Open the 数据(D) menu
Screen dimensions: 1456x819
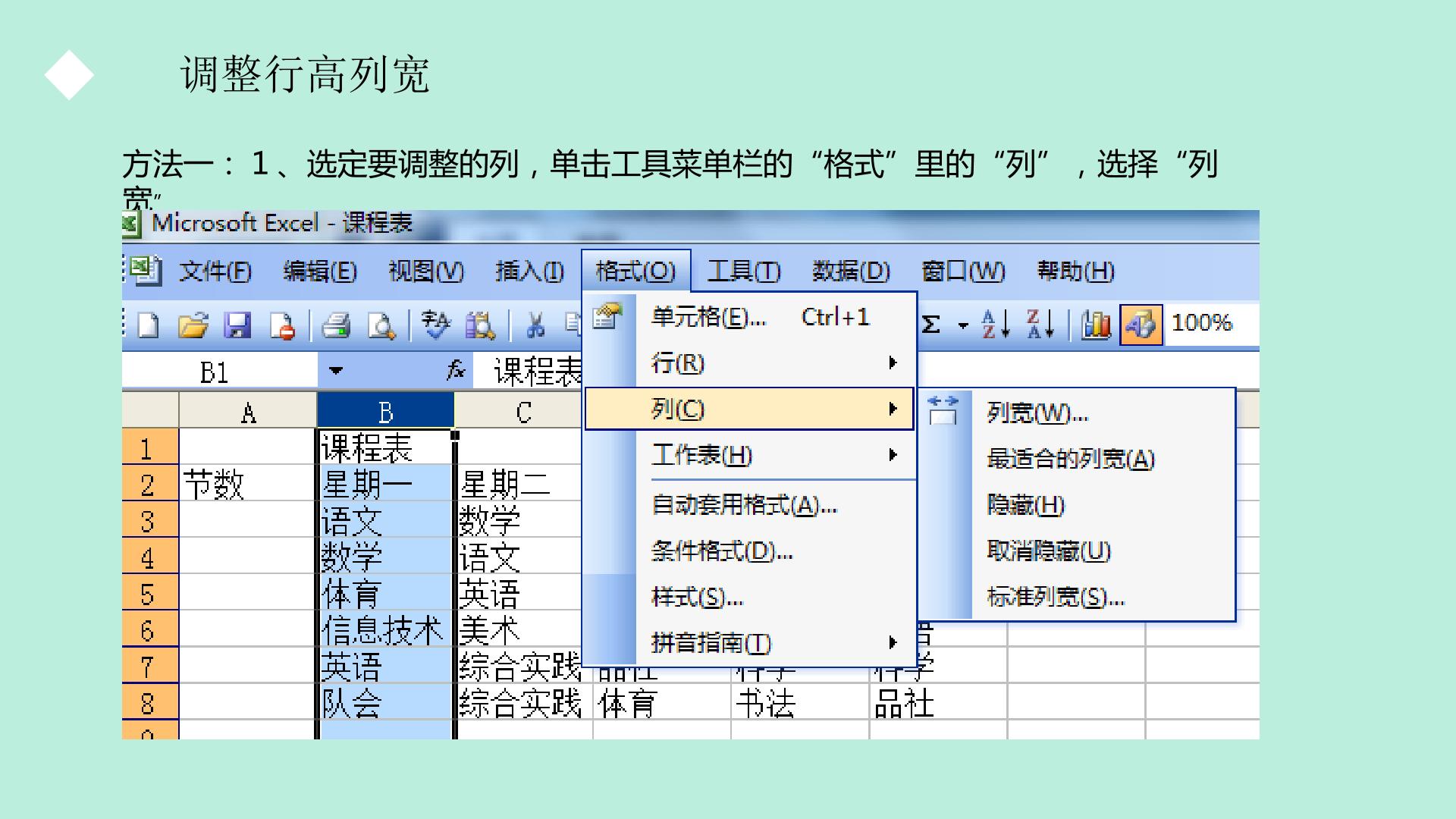[851, 271]
